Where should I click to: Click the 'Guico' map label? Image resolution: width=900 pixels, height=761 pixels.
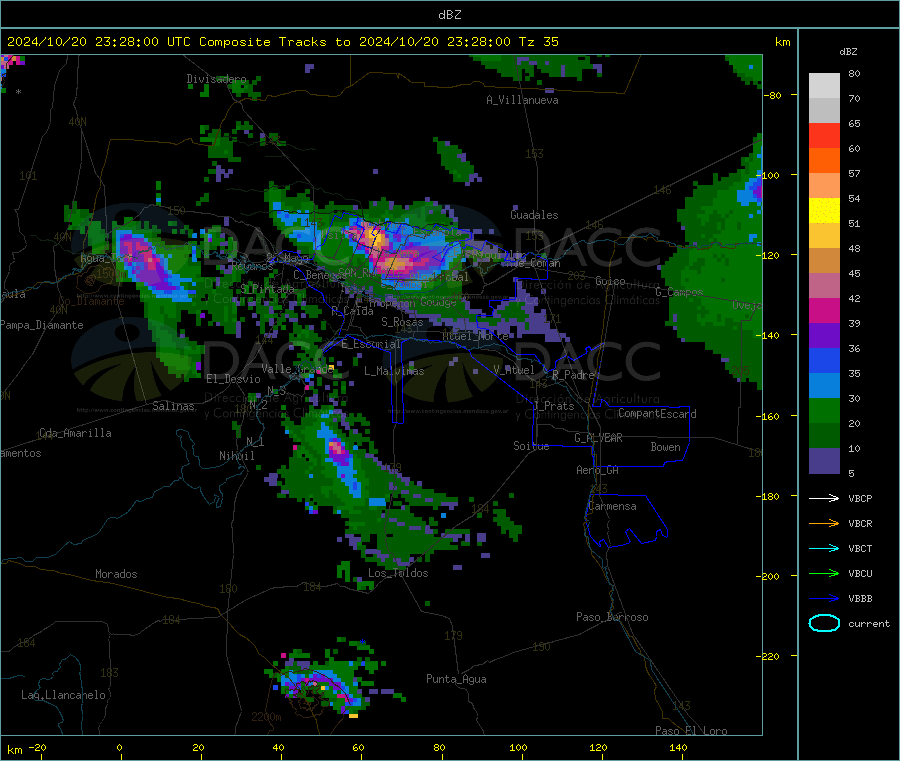pos(610,281)
